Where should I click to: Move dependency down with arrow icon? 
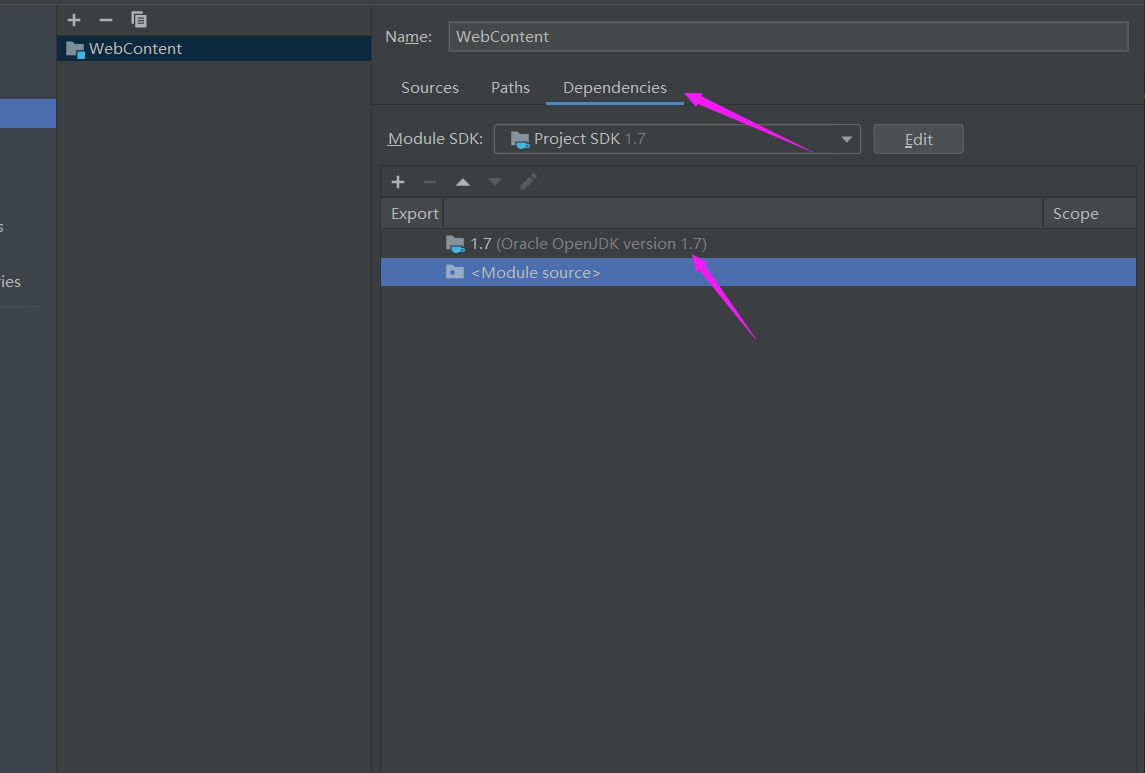click(495, 182)
